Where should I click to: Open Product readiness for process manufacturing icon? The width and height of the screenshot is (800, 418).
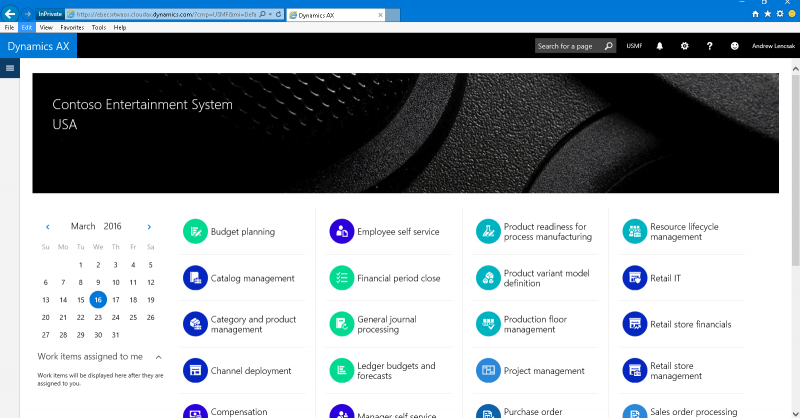[x=488, y=232]
